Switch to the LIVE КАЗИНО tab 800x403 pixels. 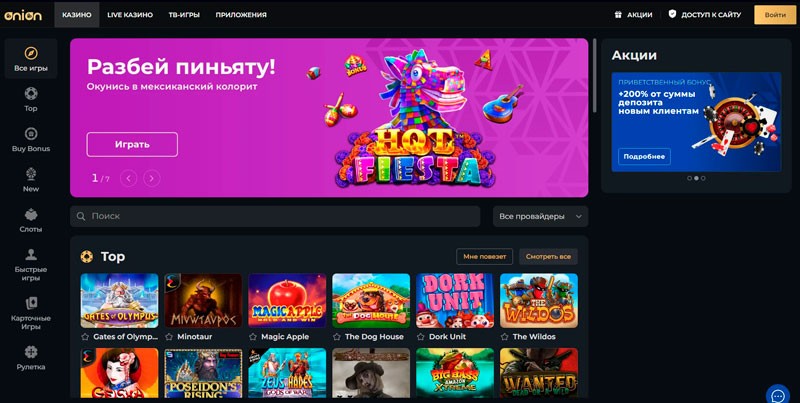(x=130, y=15)
